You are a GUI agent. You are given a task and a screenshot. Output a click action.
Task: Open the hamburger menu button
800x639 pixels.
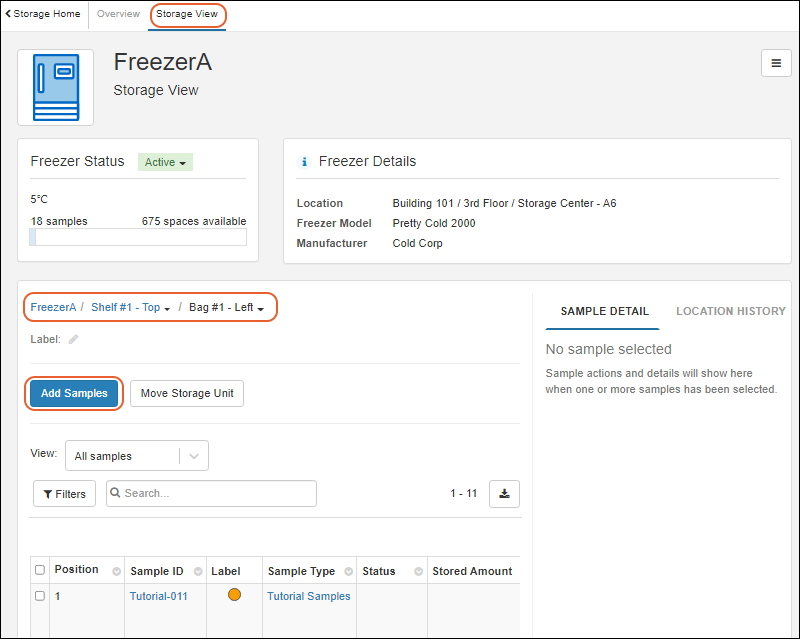coord(776,63)
